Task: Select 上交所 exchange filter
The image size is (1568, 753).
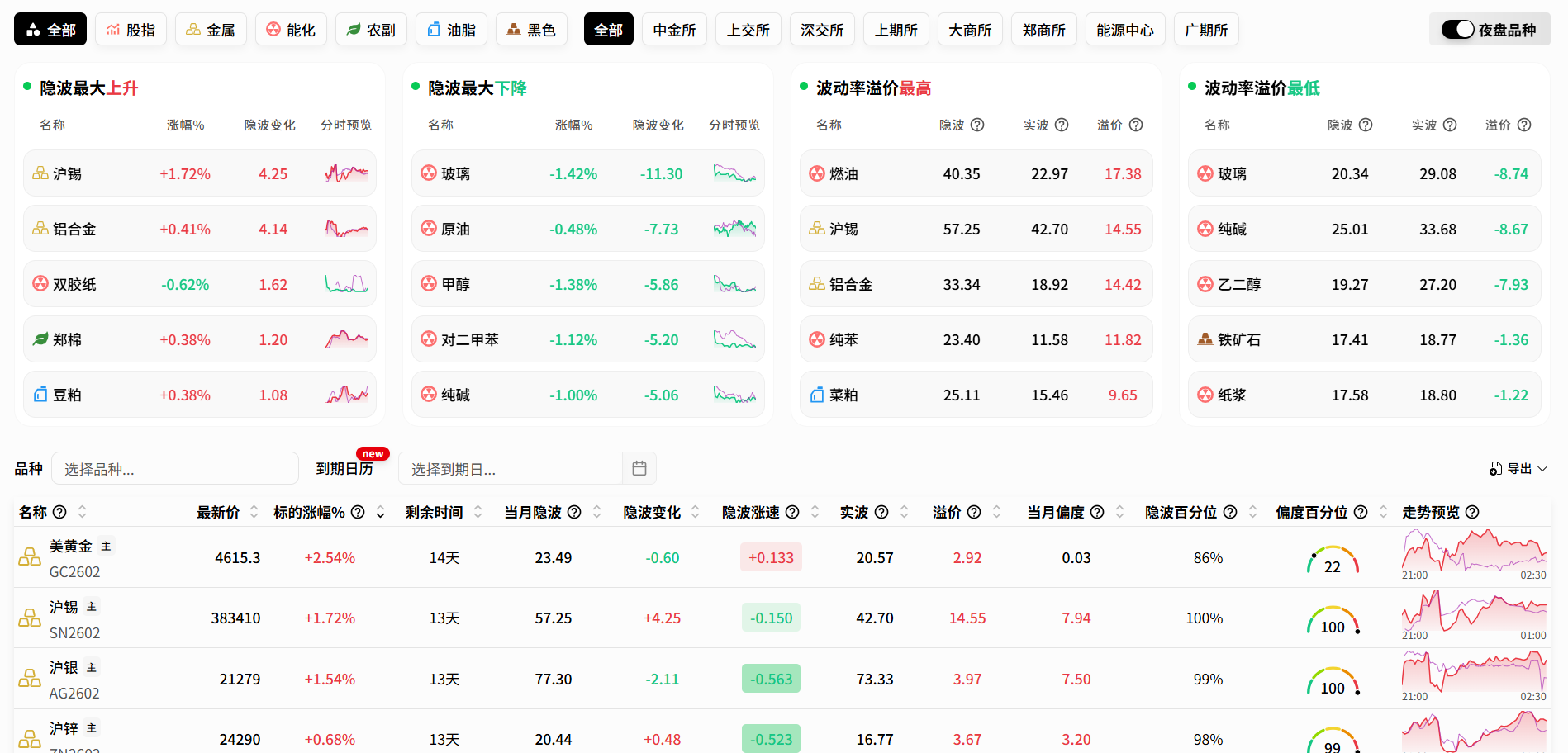Action: pyautogui.click(x=748, y=30)
